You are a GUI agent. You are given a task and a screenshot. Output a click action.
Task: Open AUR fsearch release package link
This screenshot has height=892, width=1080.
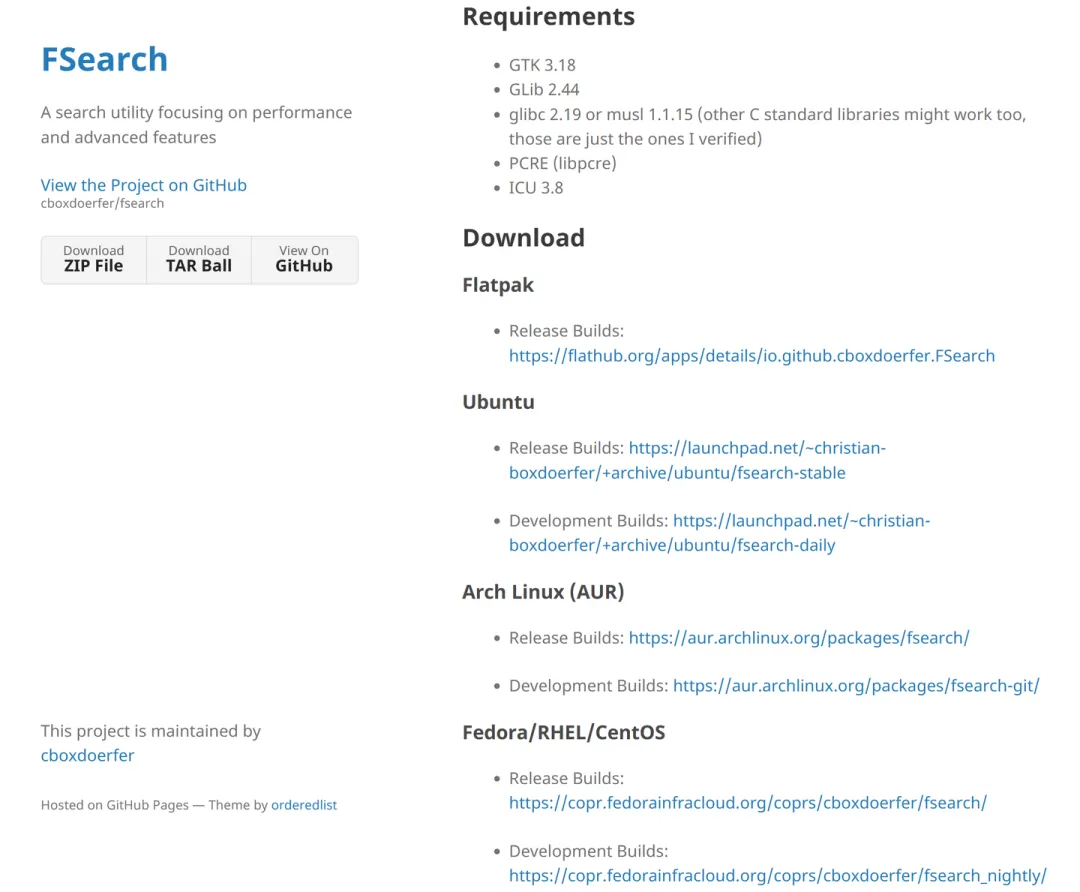click(x=798, y=638)
